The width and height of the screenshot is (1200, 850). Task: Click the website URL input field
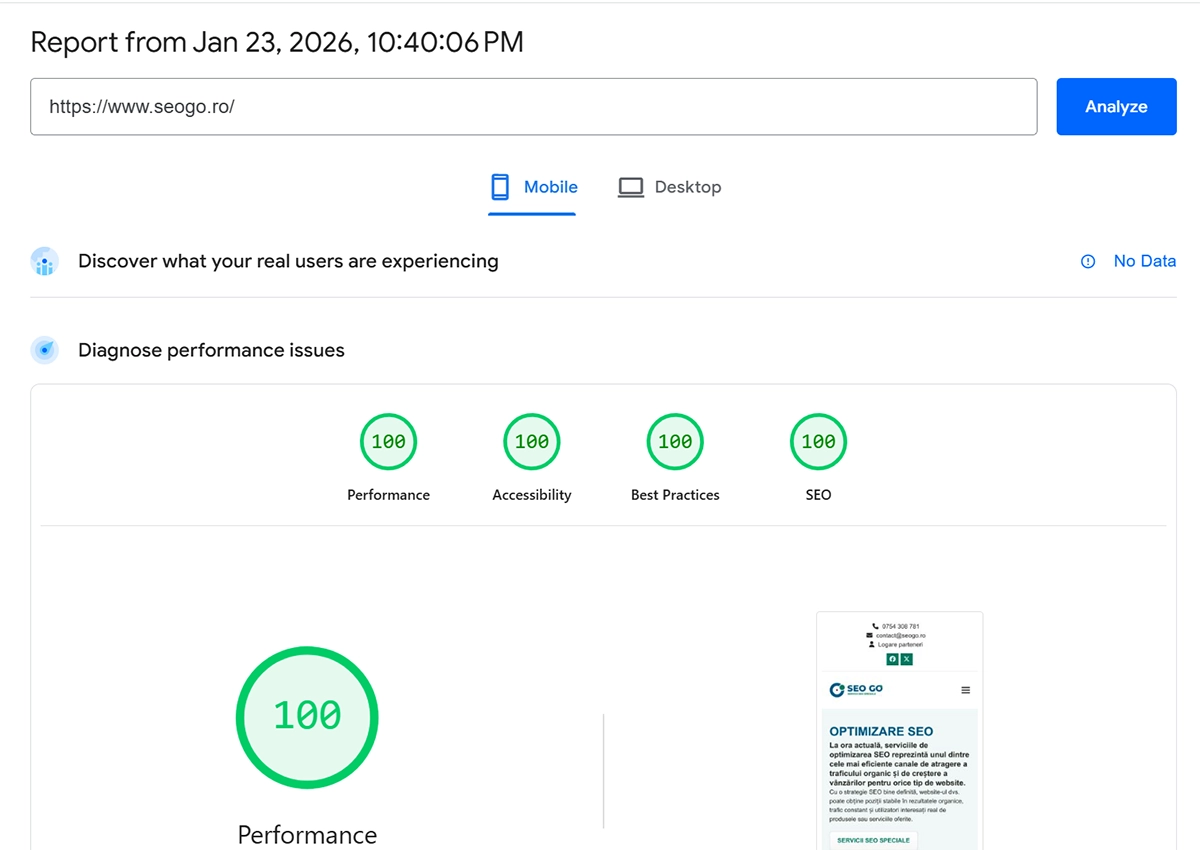[534, 106]
